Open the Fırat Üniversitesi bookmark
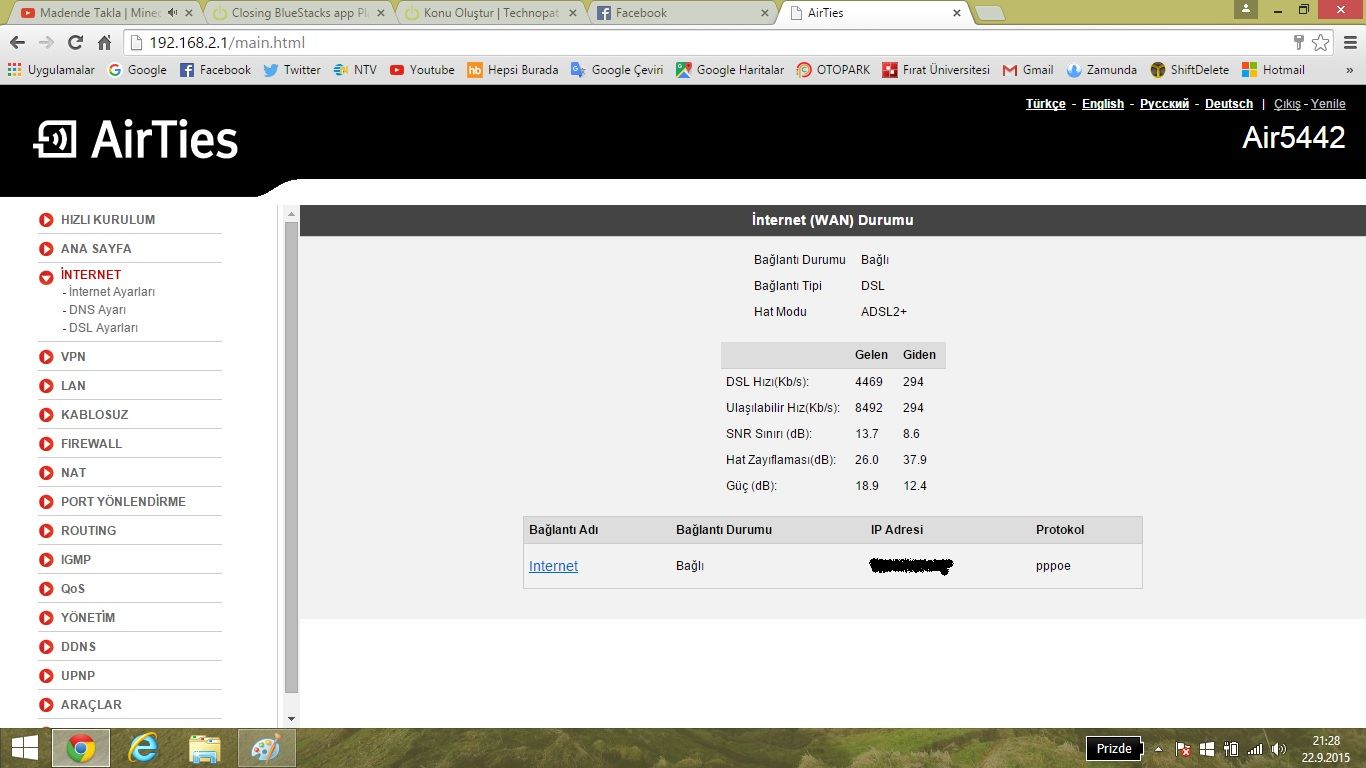This screenshot has width=1366, height=768. pyautogui.click(x=936, y=70)
